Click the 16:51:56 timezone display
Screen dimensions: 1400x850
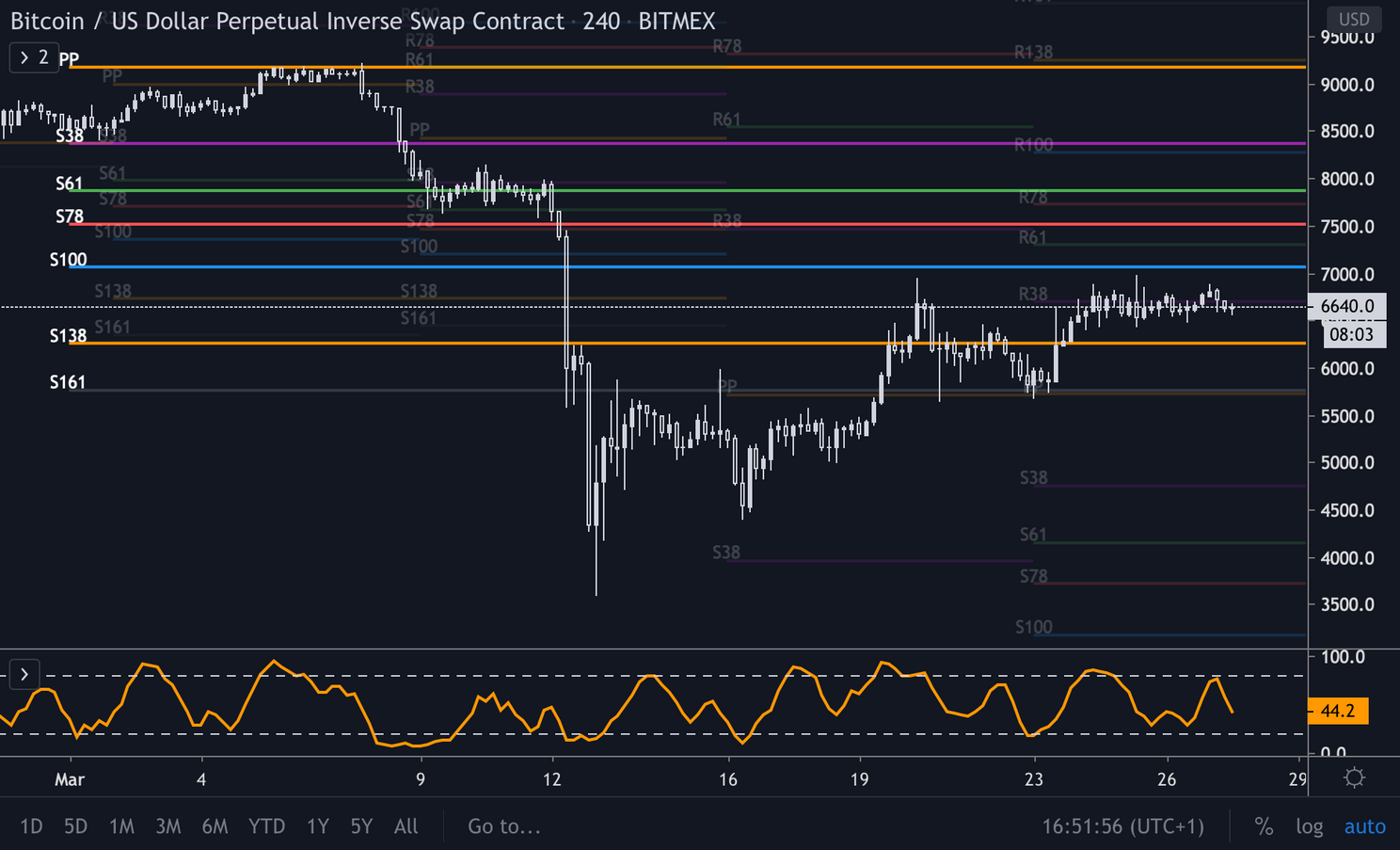tap(1122, 826)
